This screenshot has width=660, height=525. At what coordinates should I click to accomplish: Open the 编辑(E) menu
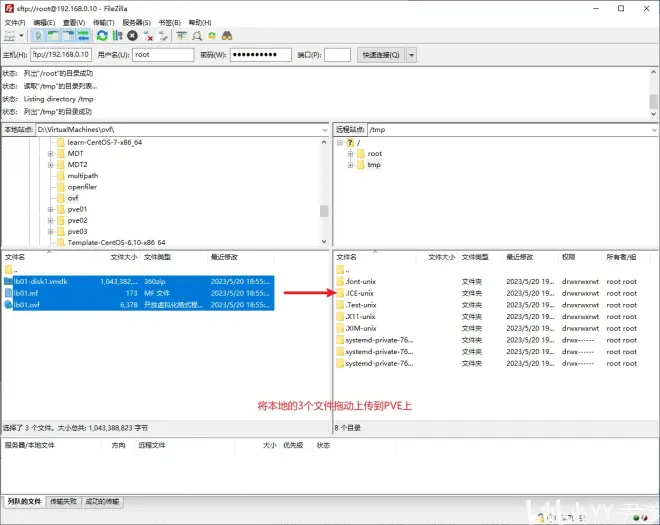[x=44, y=22]
